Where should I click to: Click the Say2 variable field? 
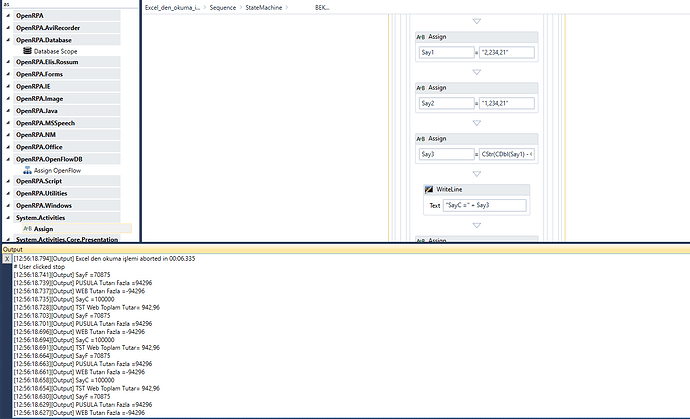(x=446, y=103)
